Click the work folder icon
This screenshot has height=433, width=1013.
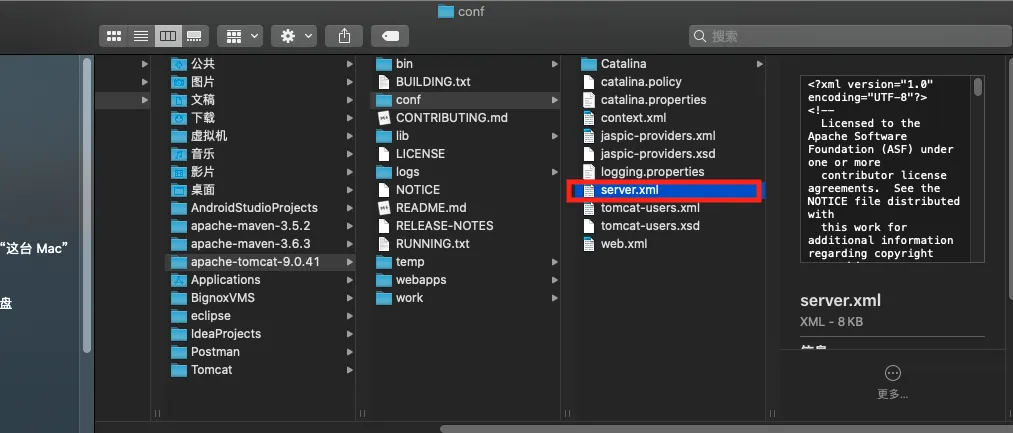coord(384,298)
